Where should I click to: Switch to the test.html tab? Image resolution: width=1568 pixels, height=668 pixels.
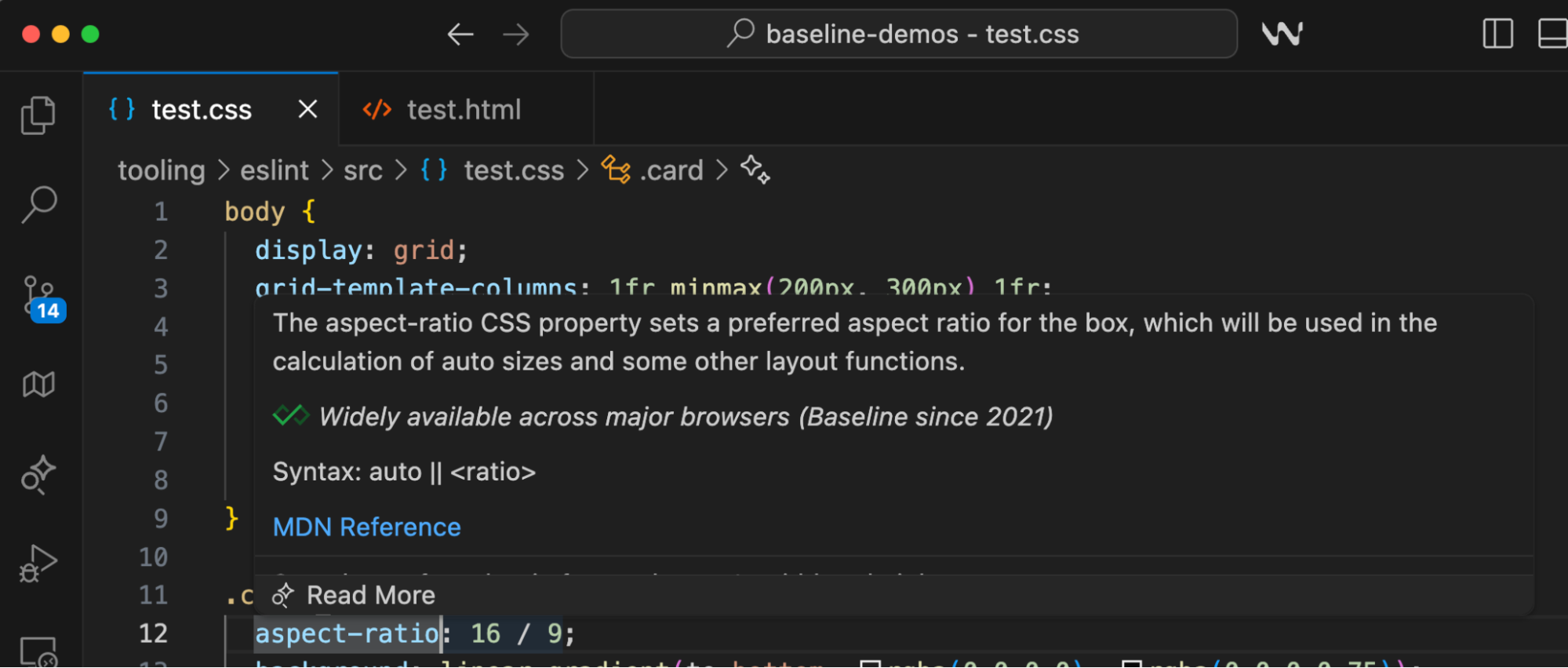pyautogui.click(x=463, y=109)
